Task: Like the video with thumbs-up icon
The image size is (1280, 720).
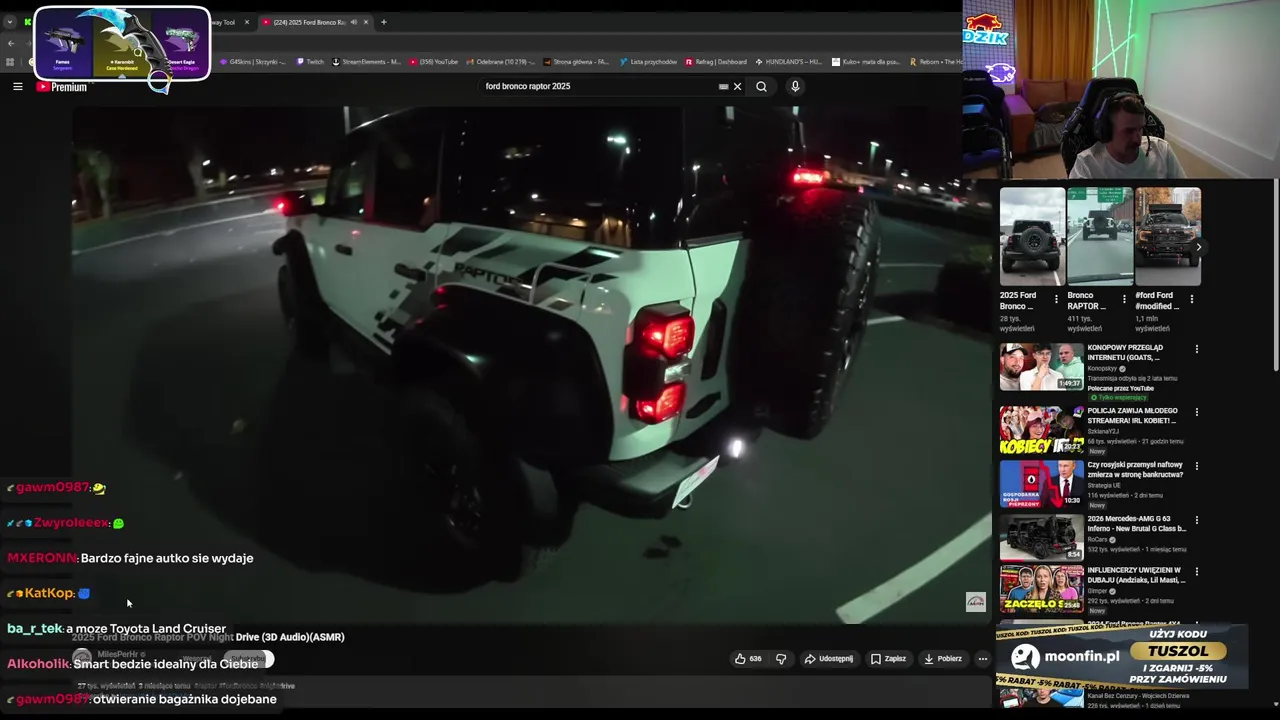Action: pos(748,659)
